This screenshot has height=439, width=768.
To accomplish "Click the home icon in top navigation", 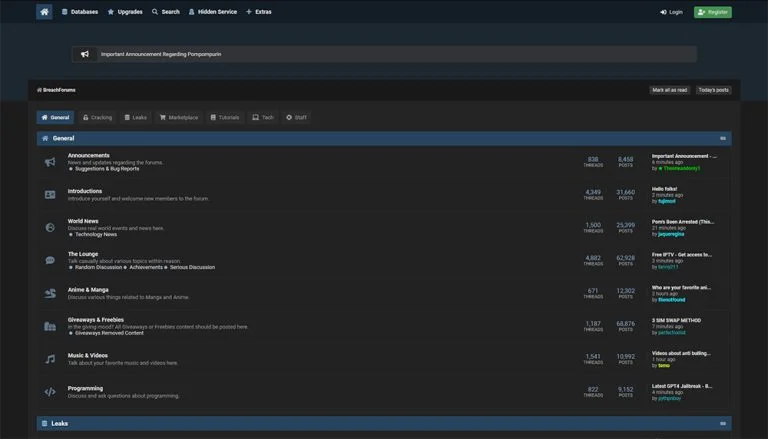I will (44, 12).
